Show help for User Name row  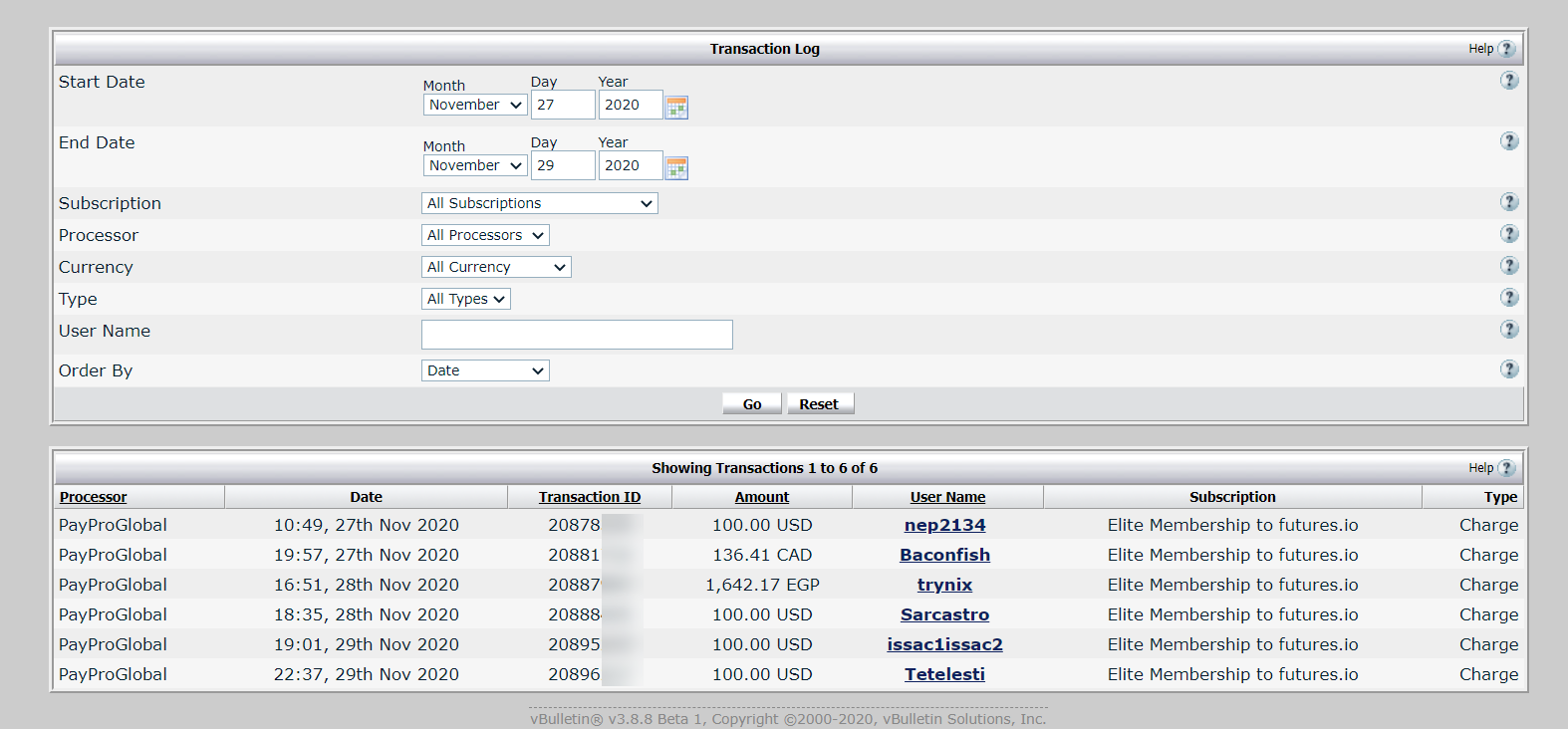tap(1509, 330)
